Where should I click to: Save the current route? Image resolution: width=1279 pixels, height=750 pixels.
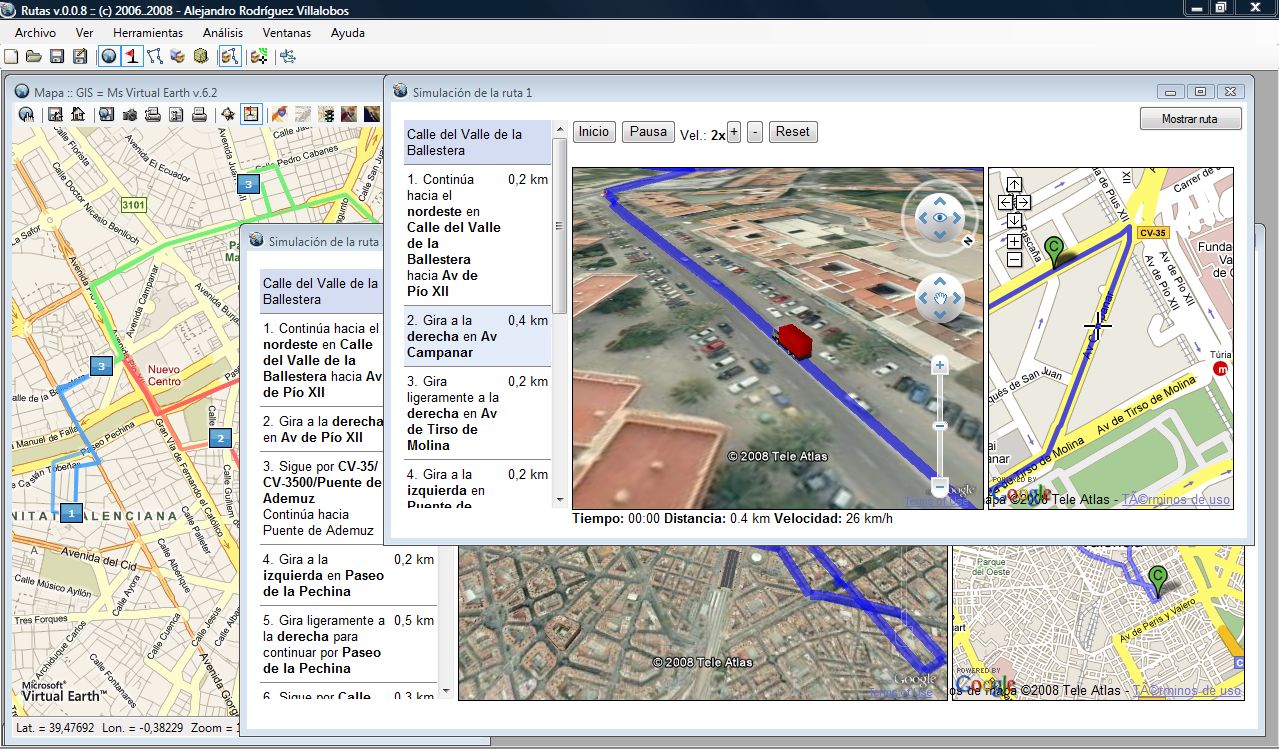(x=57, y=57)
